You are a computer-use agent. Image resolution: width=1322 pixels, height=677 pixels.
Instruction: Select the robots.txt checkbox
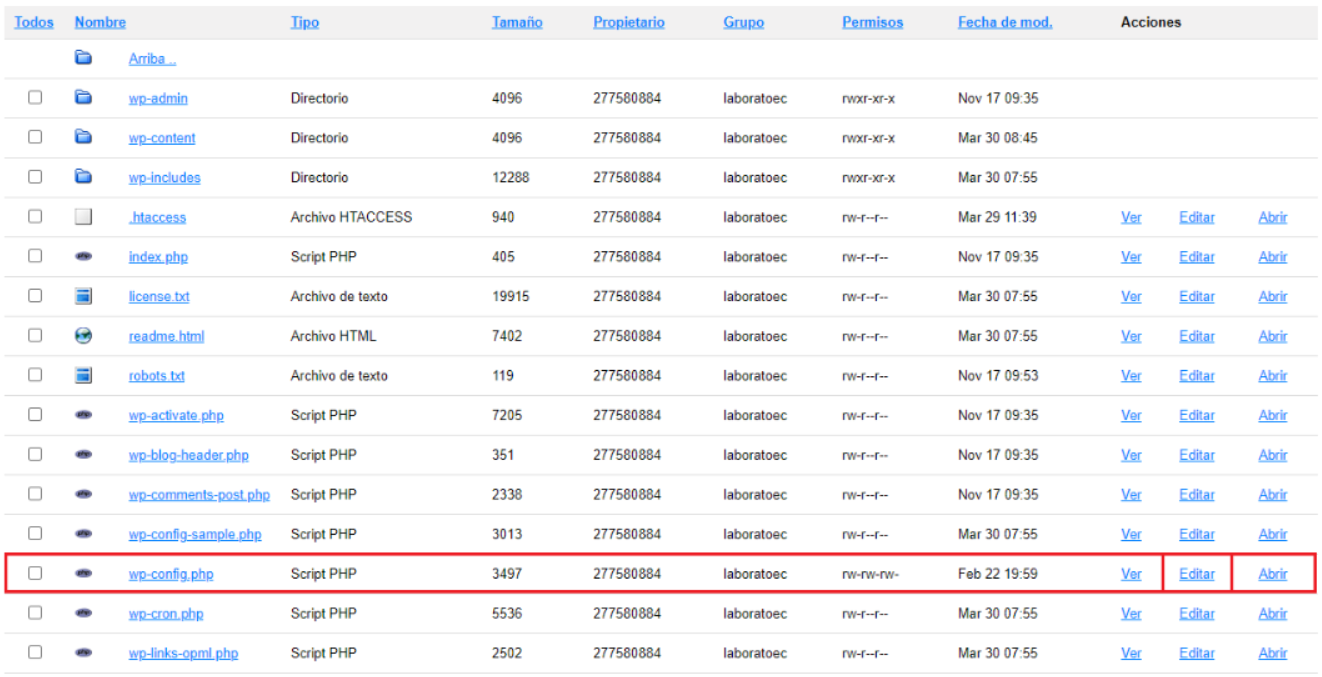35,375
